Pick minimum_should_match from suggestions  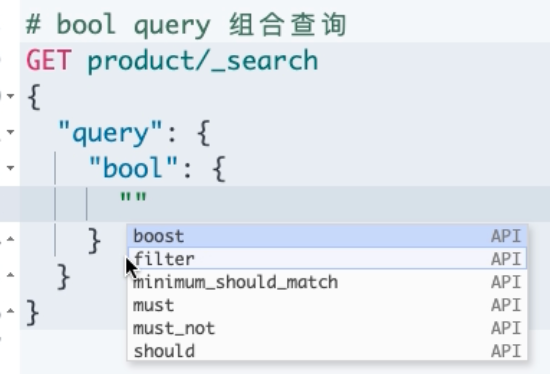[x=327, y=282]
